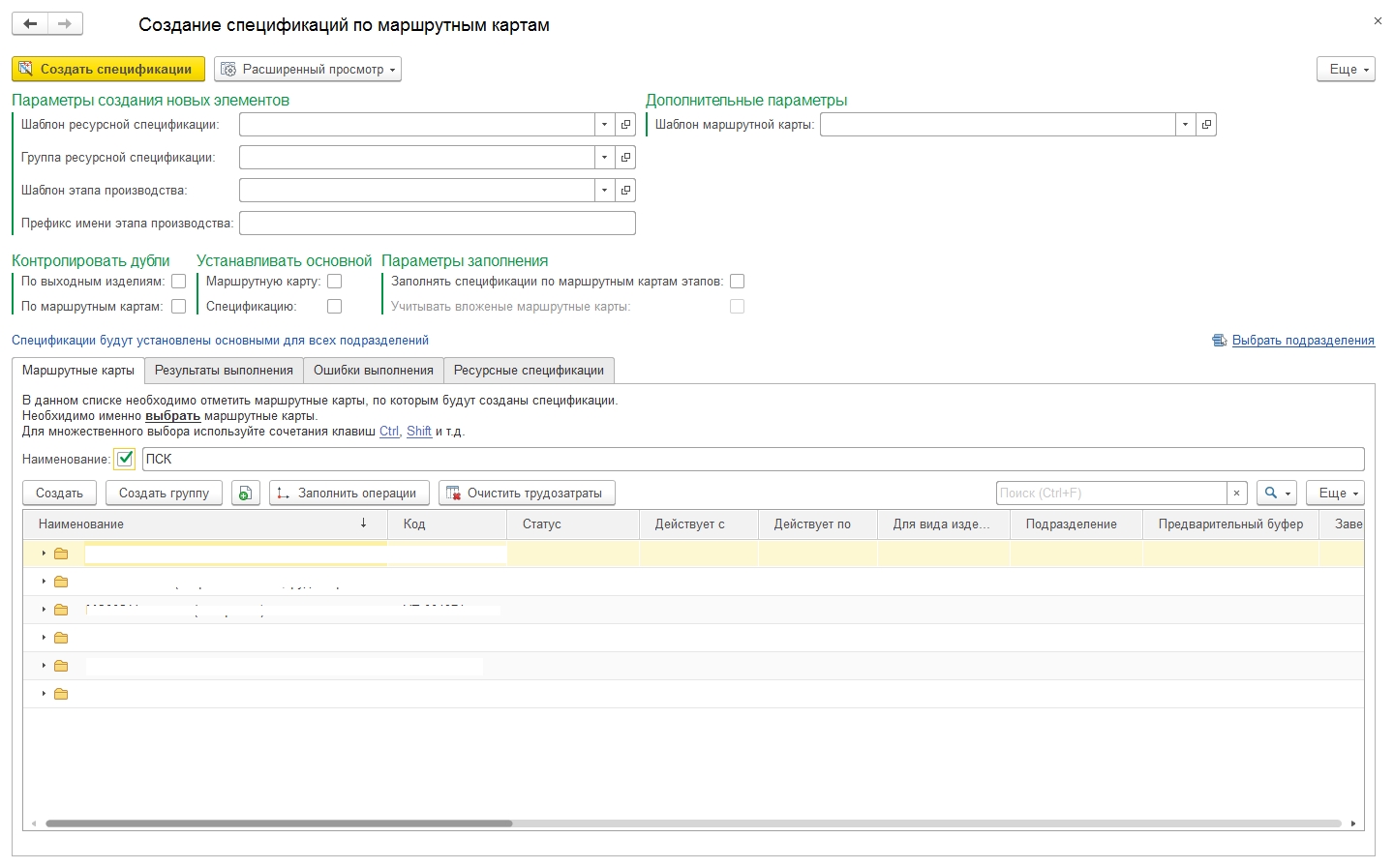Screen dimensions: 1394x868
Task: Click Выбрать подразделения link
Action: coord(1303,341)
